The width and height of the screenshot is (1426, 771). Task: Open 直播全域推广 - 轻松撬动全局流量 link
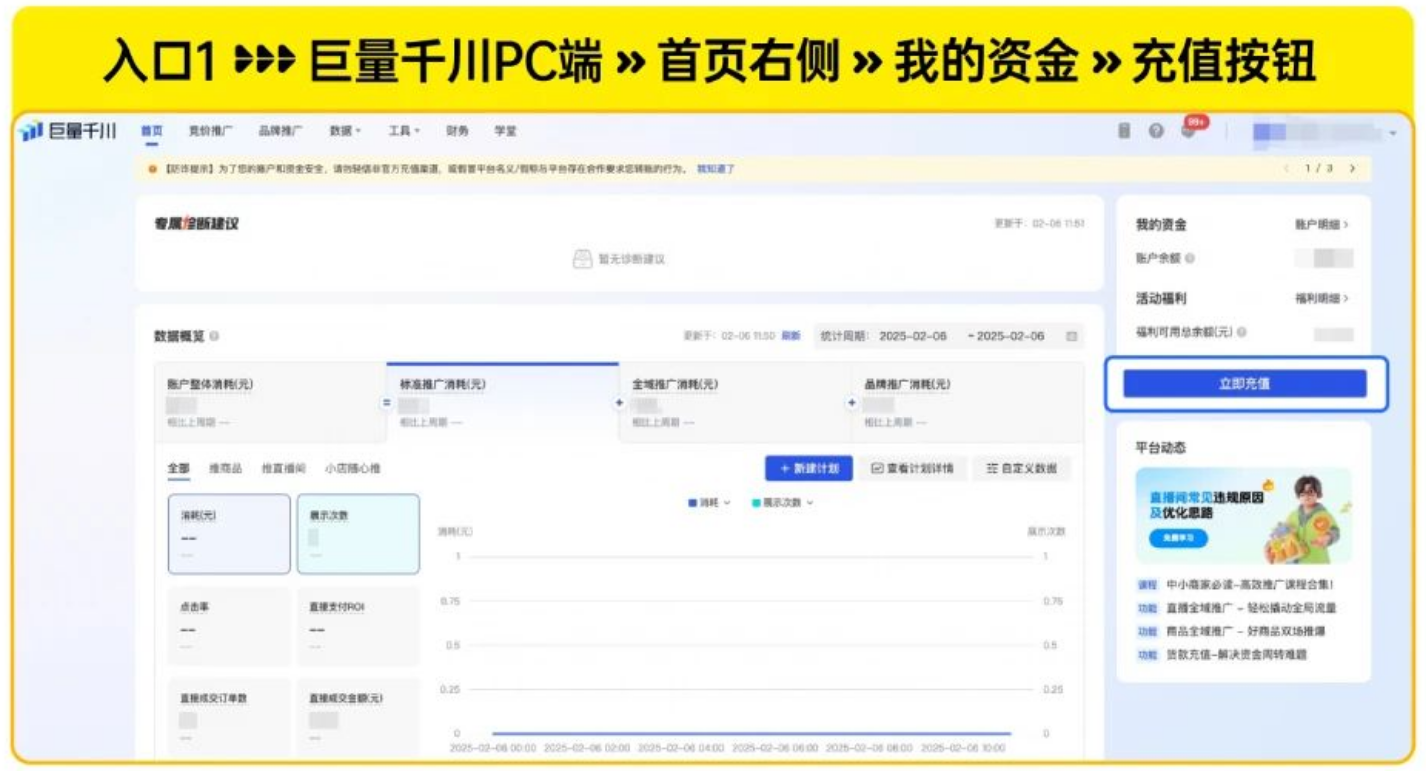click(1251, 608)
